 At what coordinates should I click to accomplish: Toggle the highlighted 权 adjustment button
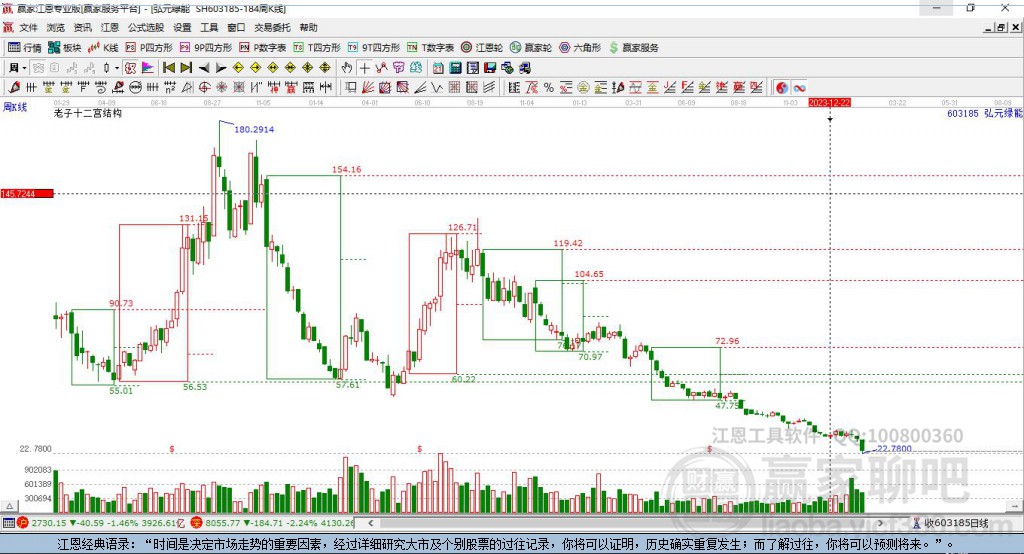(131, 68)
